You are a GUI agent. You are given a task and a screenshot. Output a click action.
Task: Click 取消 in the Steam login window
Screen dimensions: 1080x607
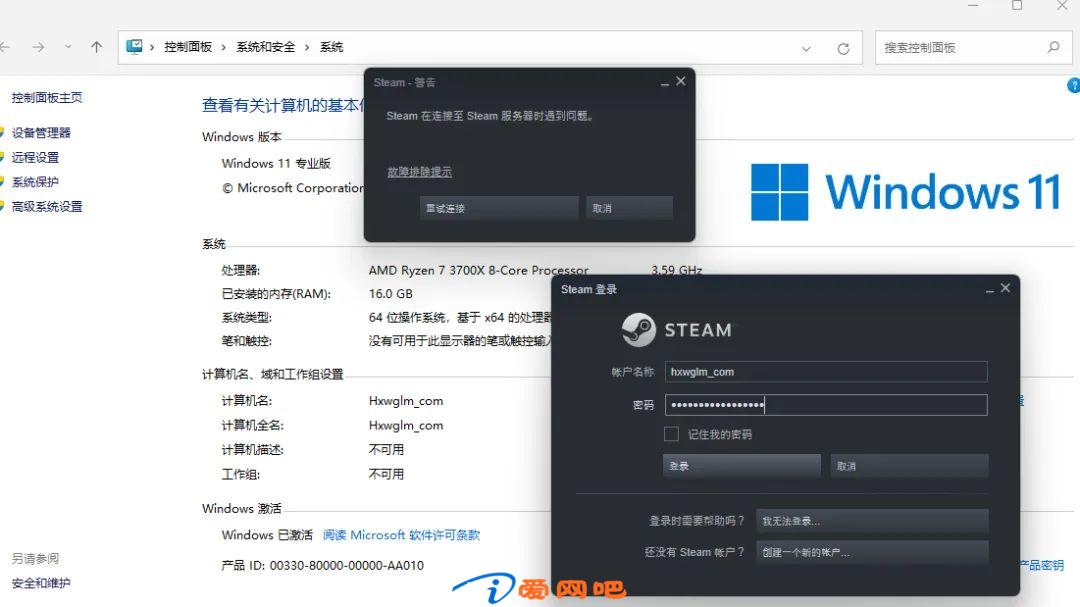coord(909,466)
